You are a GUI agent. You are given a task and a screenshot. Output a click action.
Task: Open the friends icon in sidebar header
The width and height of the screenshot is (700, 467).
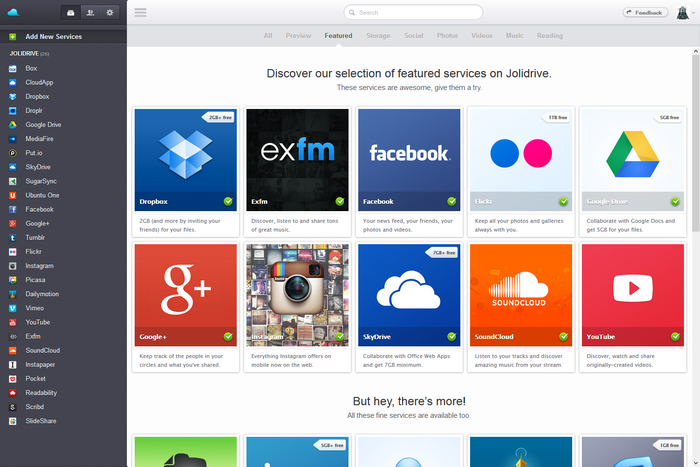tap(90, 13)
